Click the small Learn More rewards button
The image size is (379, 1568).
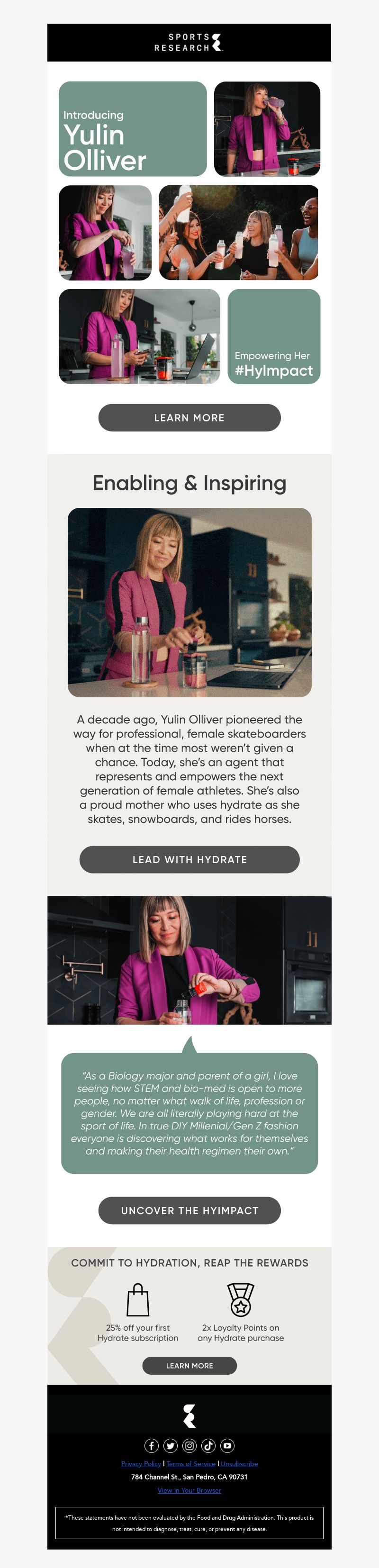click(x=189, y=1366)
